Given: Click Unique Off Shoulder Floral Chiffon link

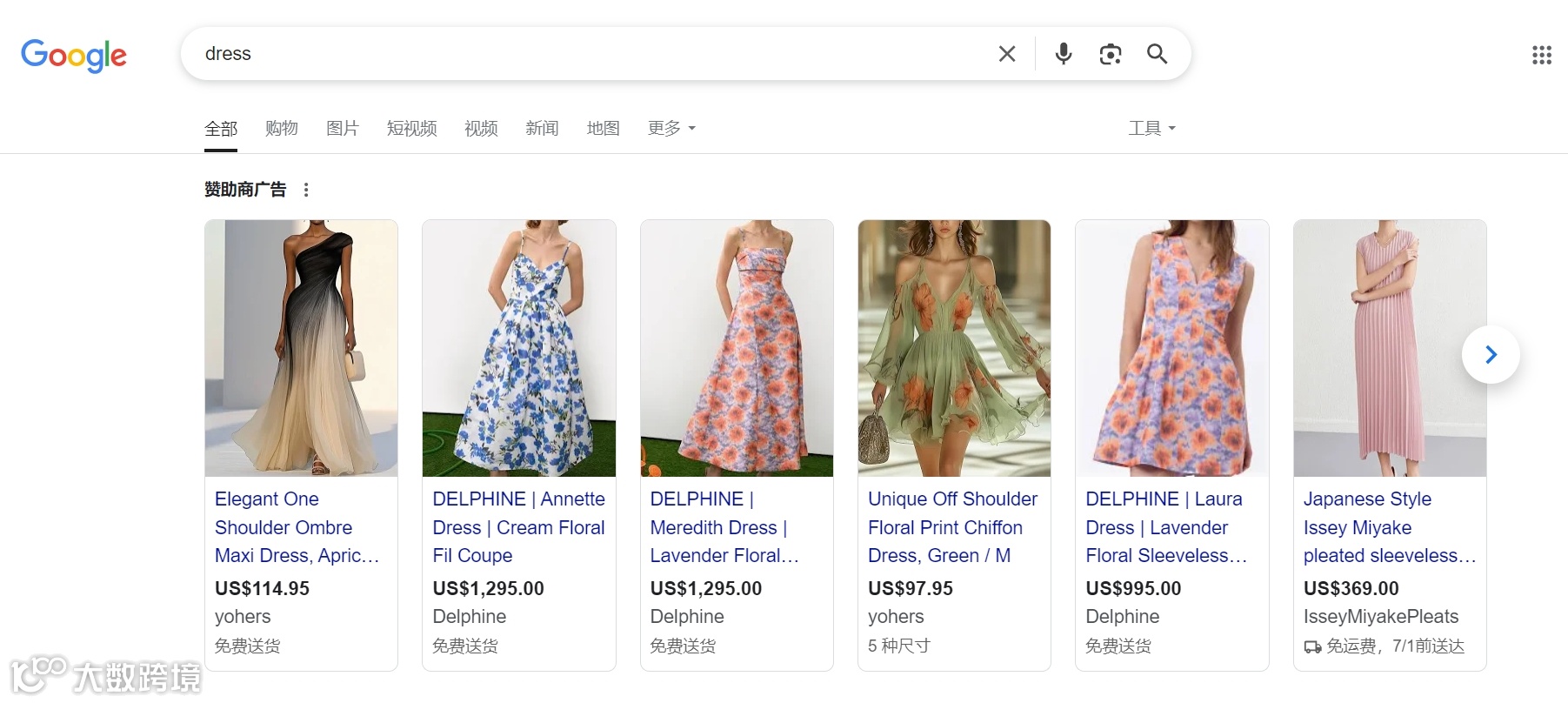Looking at the screenshot, I should [x=953, y=527].
